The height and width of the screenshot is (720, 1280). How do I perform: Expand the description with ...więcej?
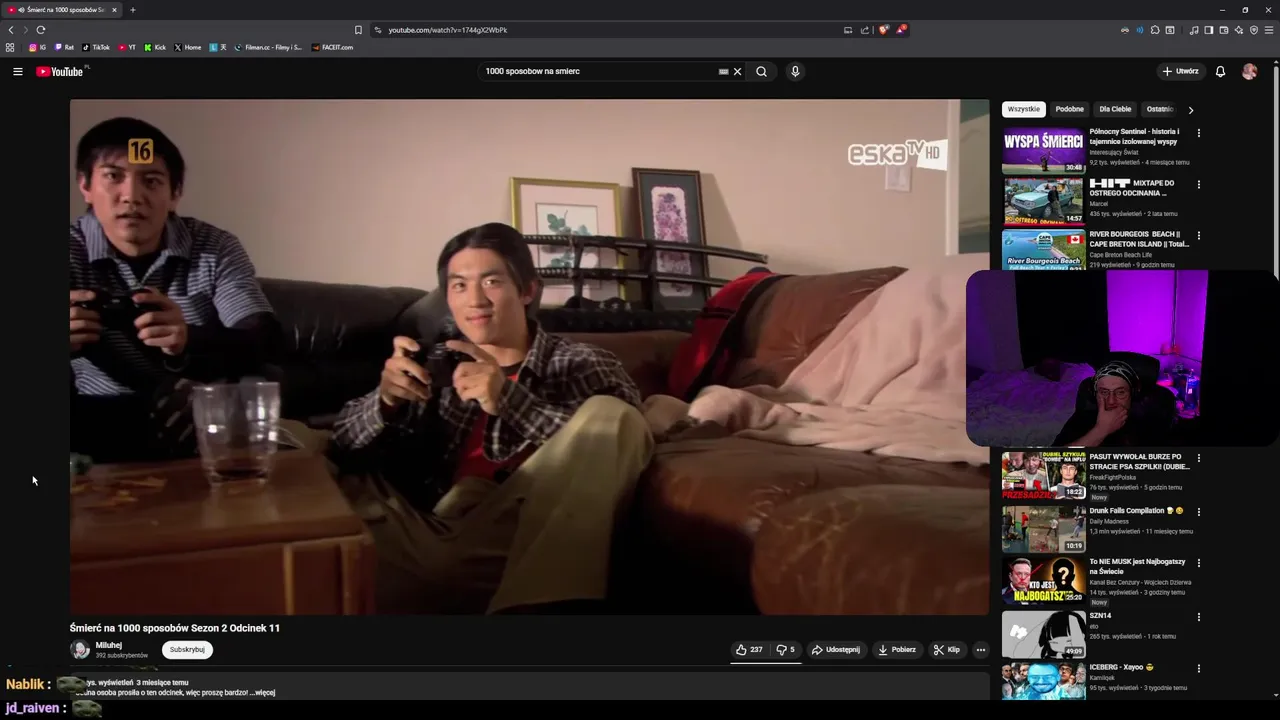coord(263,692)
